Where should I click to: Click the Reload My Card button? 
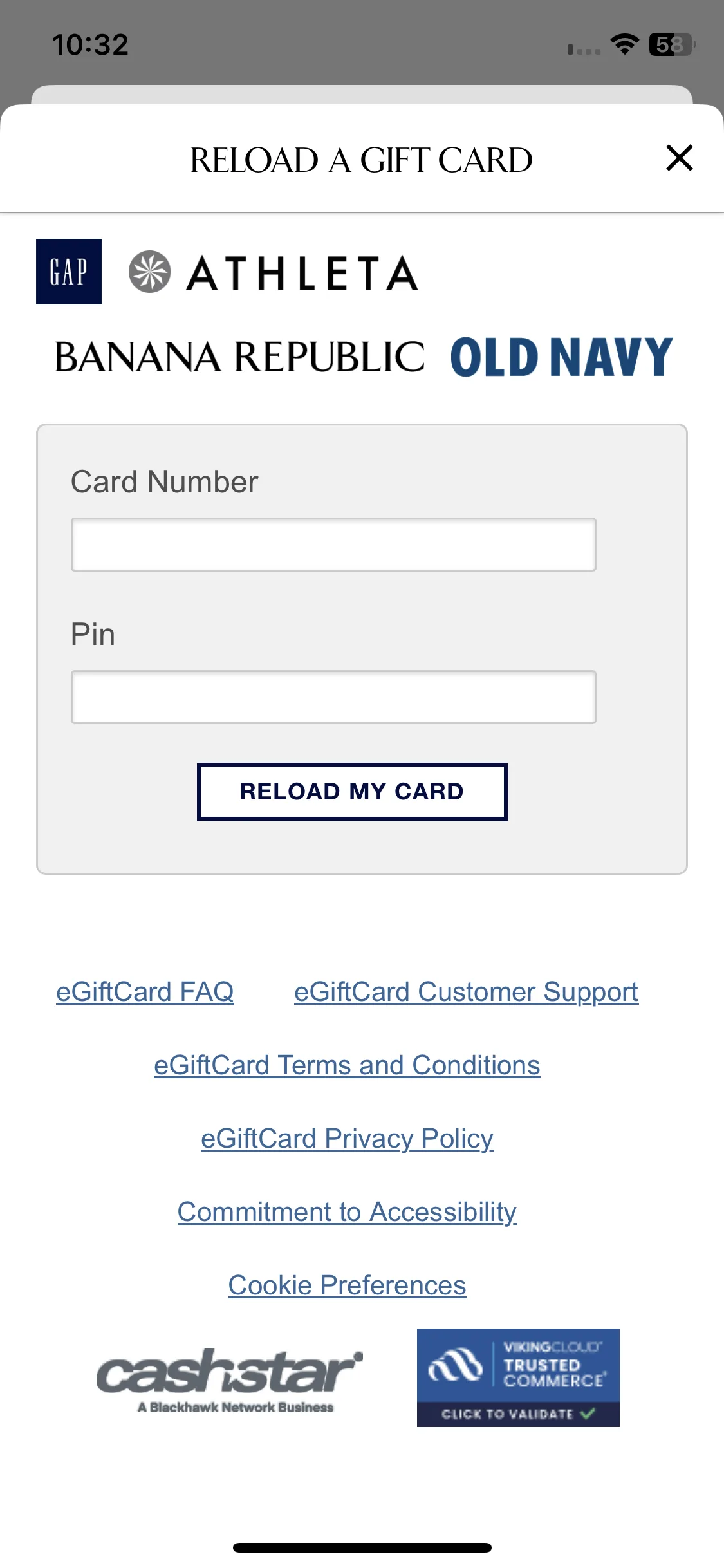352,792
